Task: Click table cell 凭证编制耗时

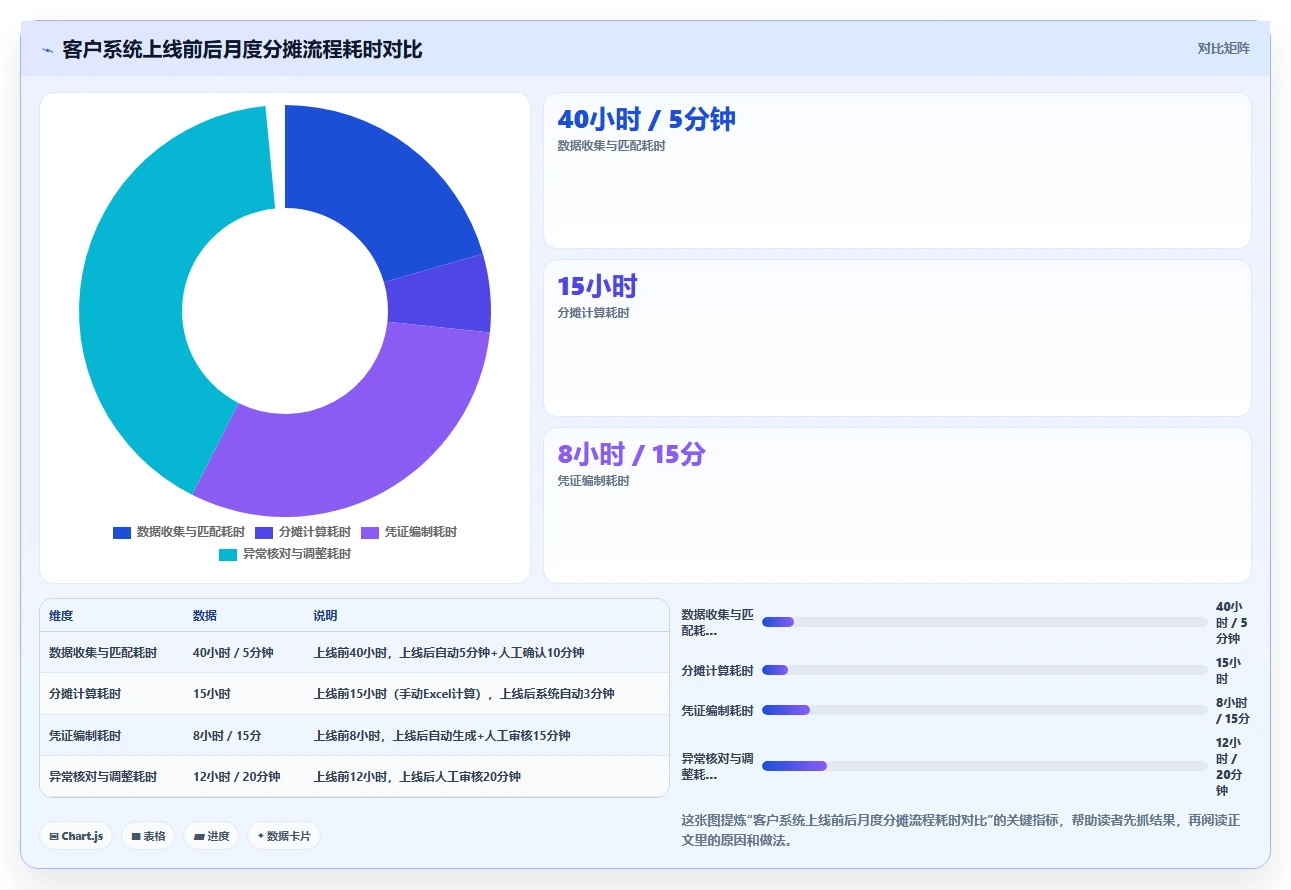Action: (85, 736)
